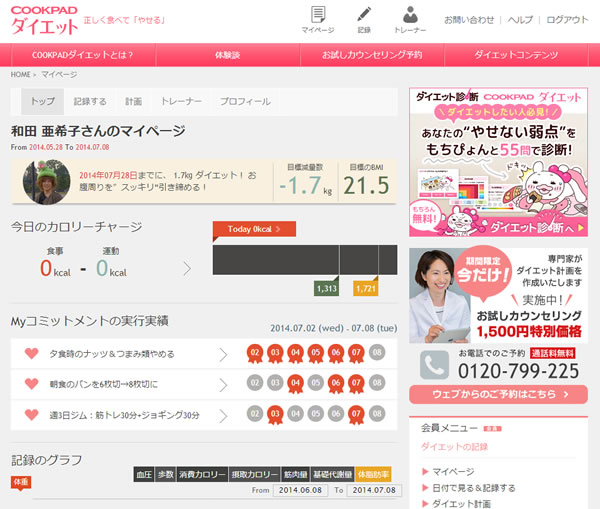Click heart icon beside 週3日ジム commitment
600x509 pixels.
31,412
